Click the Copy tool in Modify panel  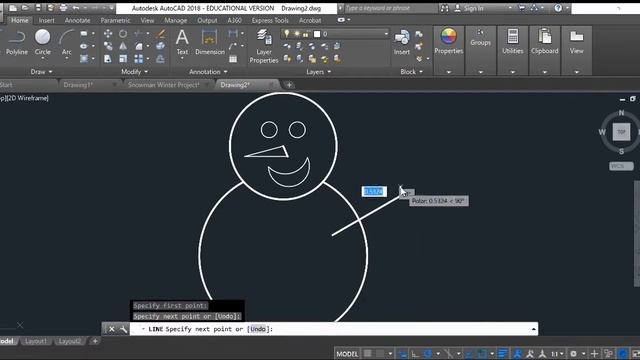point(108,46)
